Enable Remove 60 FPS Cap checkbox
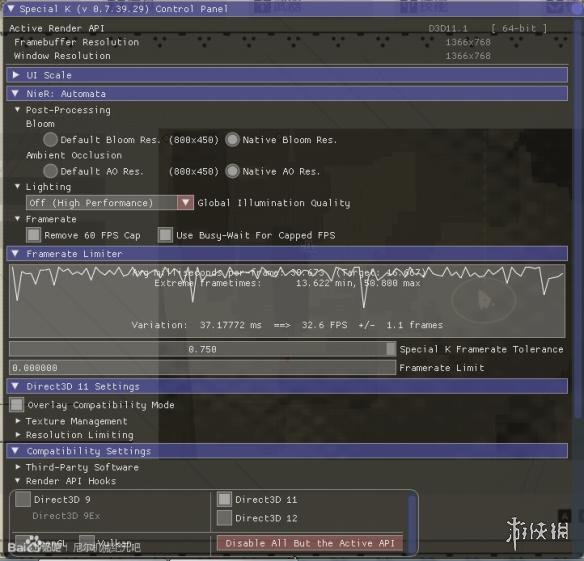Screen dimensions: 584x561 pyautogui.click(x=34, y=235)
